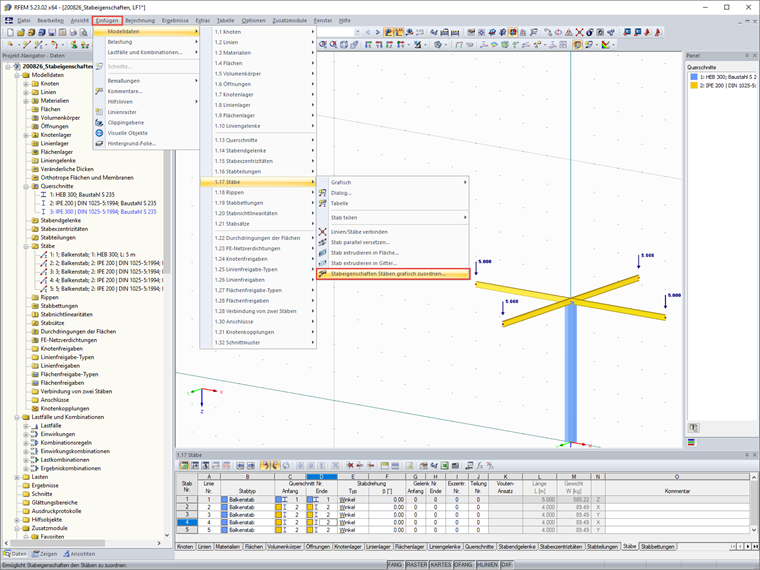Select Stabeigenschaften Stäben grafisch zuordnen menu entry

pos(390,273)
